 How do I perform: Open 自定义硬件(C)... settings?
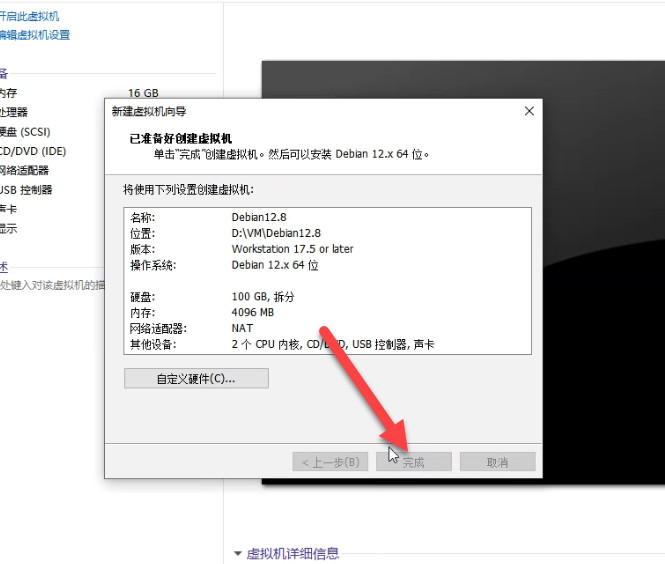pyautogui.click(x=196, y=379)
